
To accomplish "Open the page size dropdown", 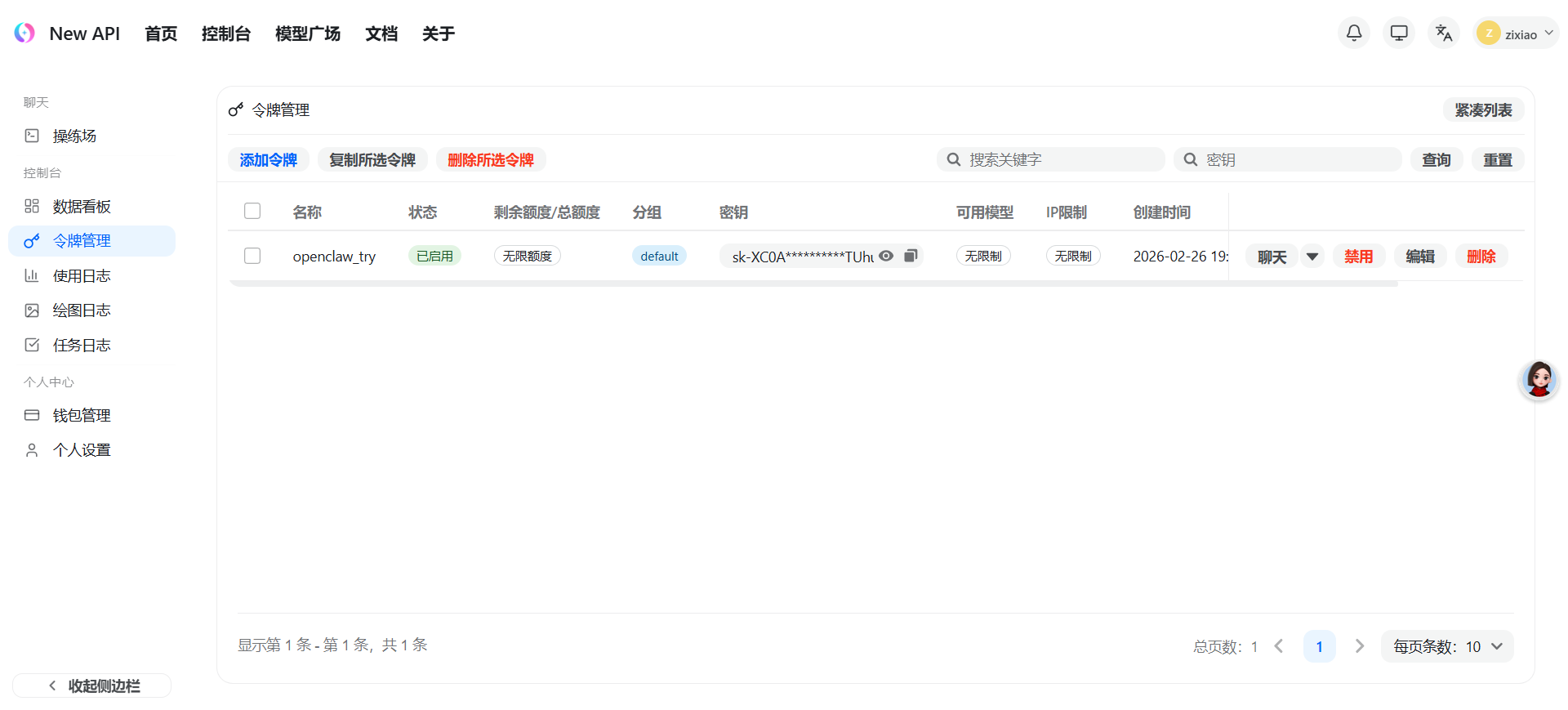I will point(1447,646).
